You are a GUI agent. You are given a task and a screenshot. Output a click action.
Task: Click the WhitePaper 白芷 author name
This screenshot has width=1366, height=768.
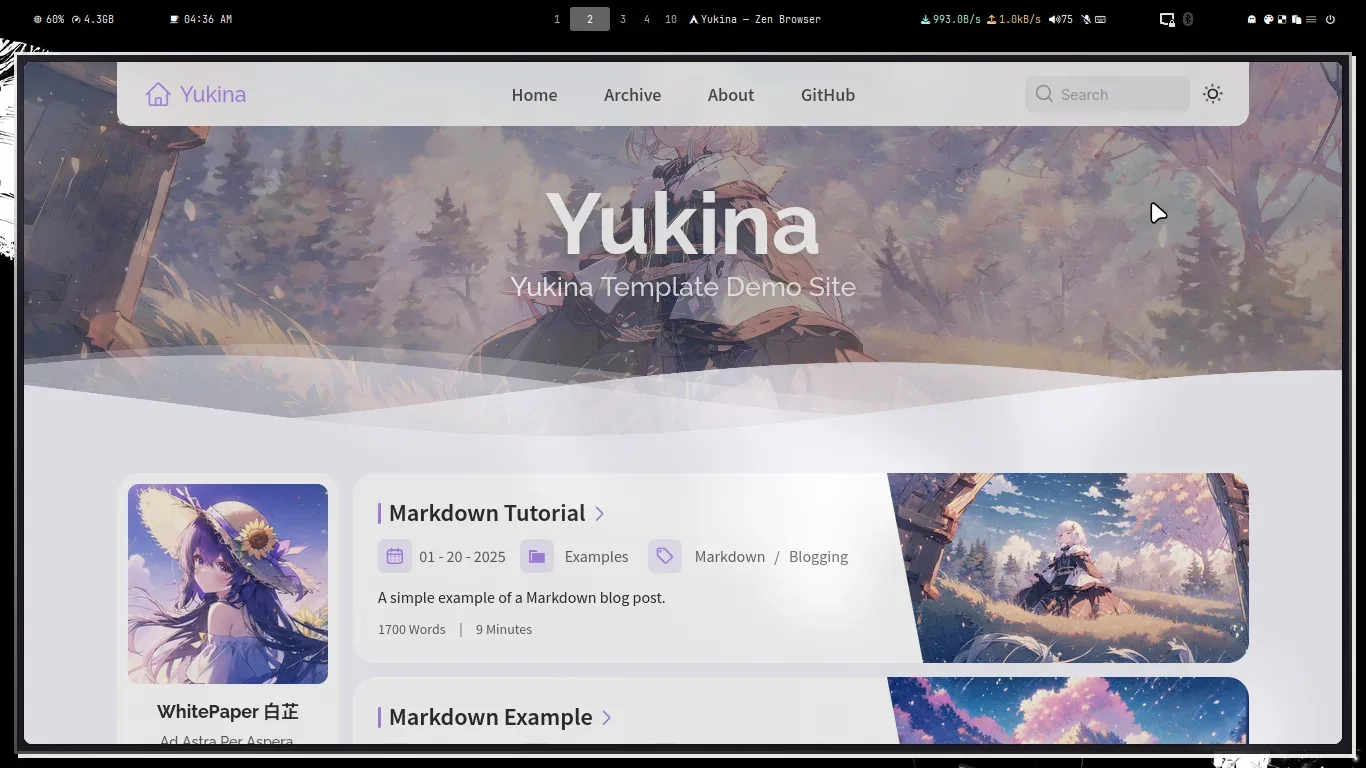(x=228, y=712)
